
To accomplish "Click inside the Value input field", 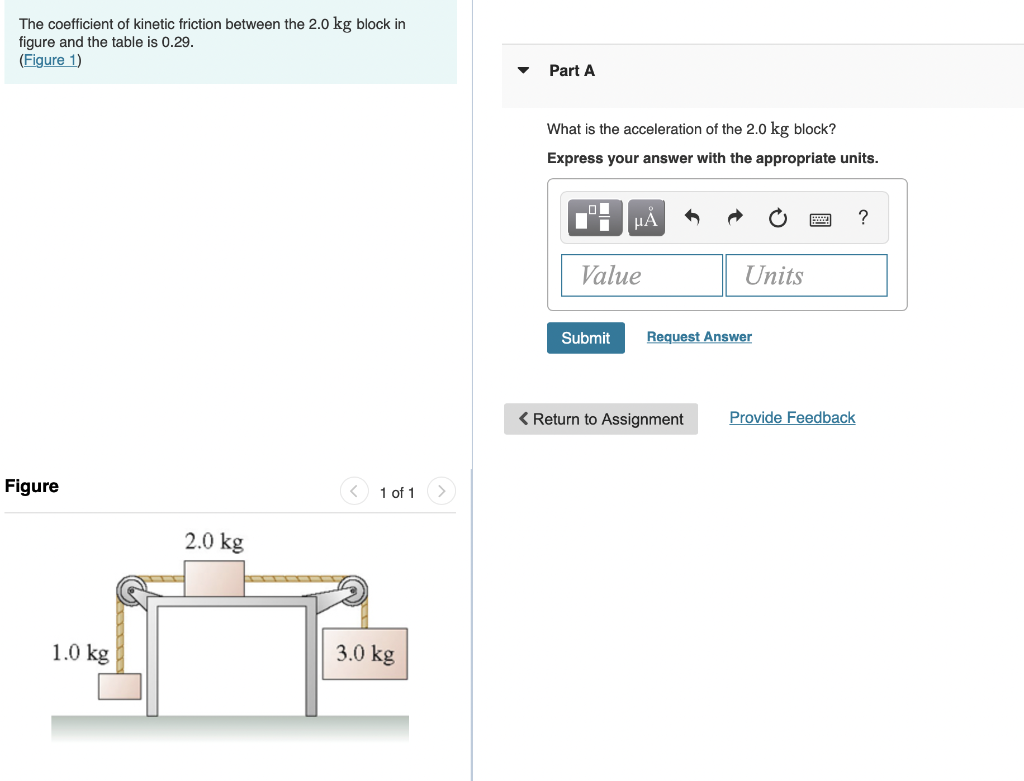I will point(641,275).
